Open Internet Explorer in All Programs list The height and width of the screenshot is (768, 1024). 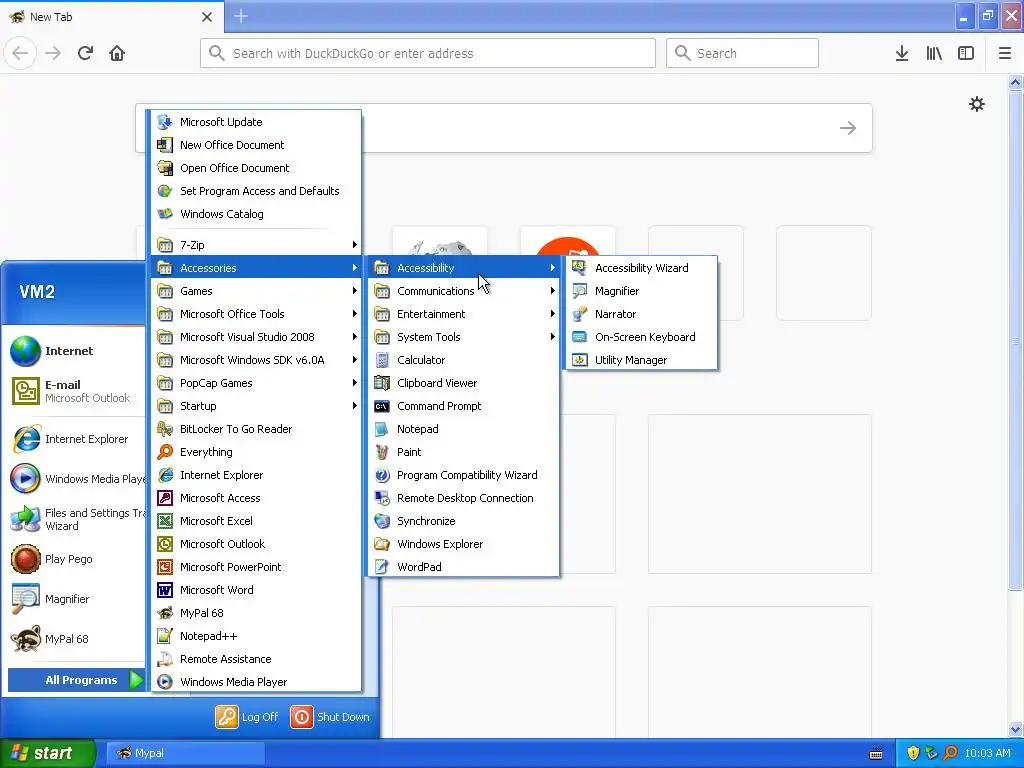pos(256,475)
